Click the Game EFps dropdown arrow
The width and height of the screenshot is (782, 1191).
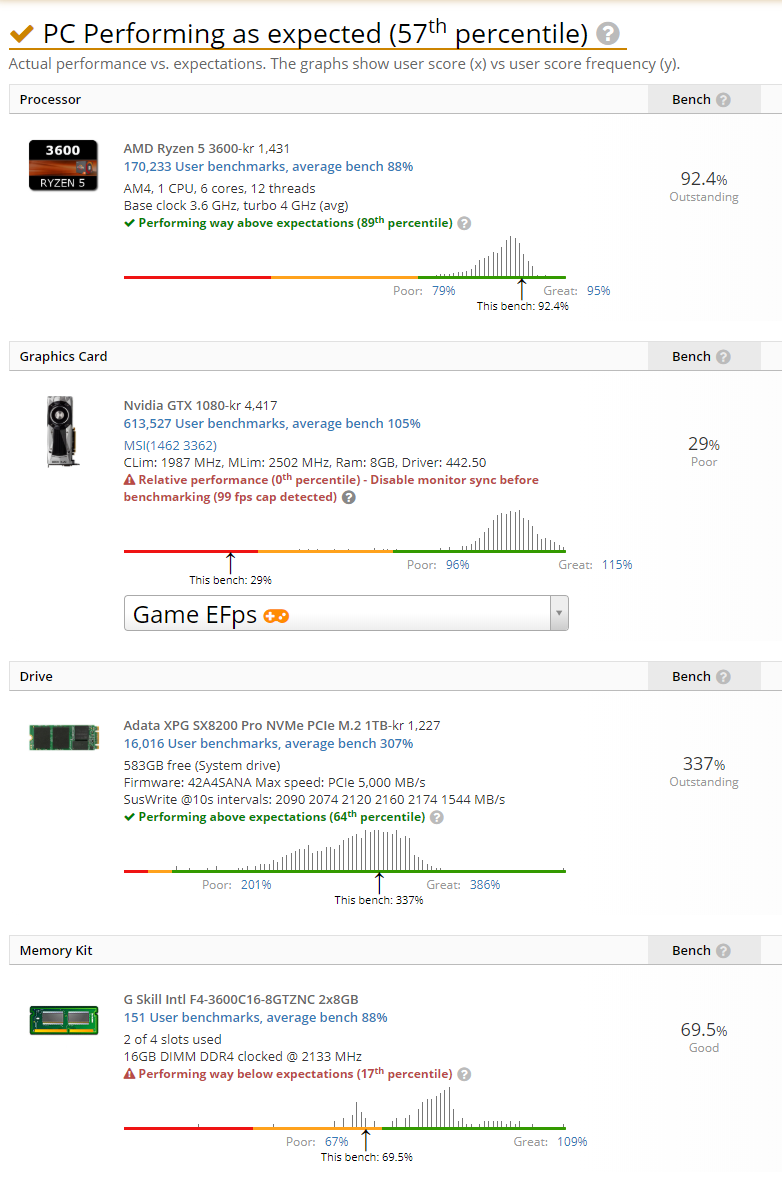(x=560, y=613)
